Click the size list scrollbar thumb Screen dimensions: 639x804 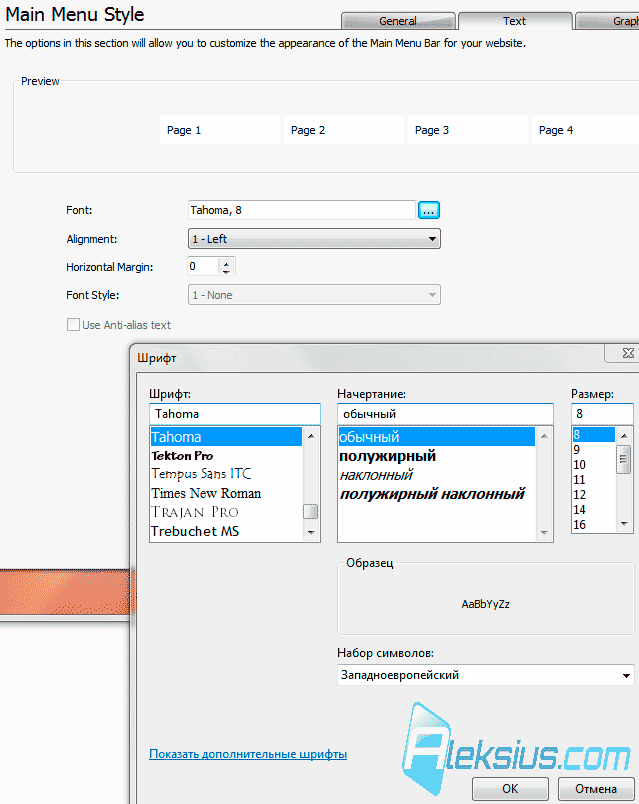(x=624, y=459)
